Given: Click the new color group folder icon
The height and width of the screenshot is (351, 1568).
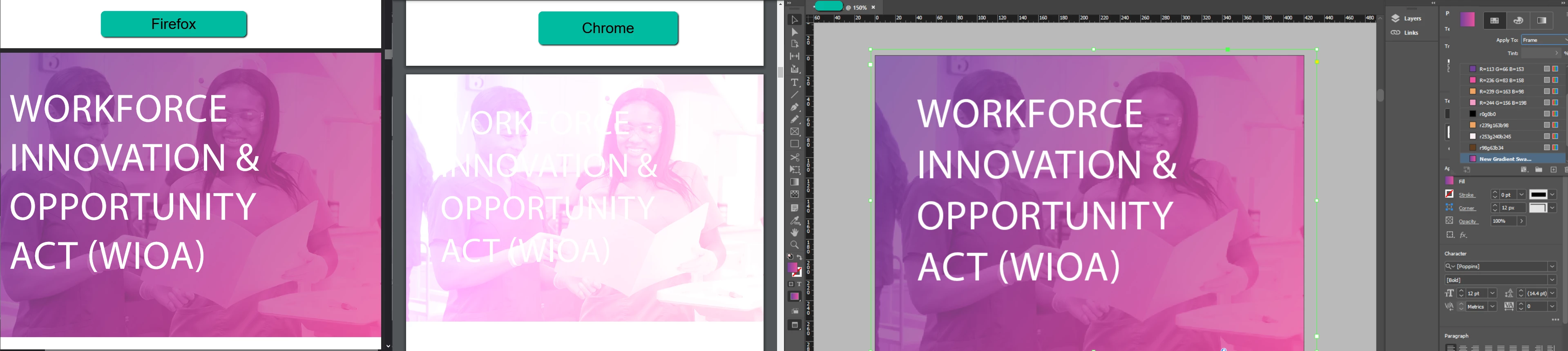Looking at the screenshot, I should pyautogui.click(x=1538, y=170).
